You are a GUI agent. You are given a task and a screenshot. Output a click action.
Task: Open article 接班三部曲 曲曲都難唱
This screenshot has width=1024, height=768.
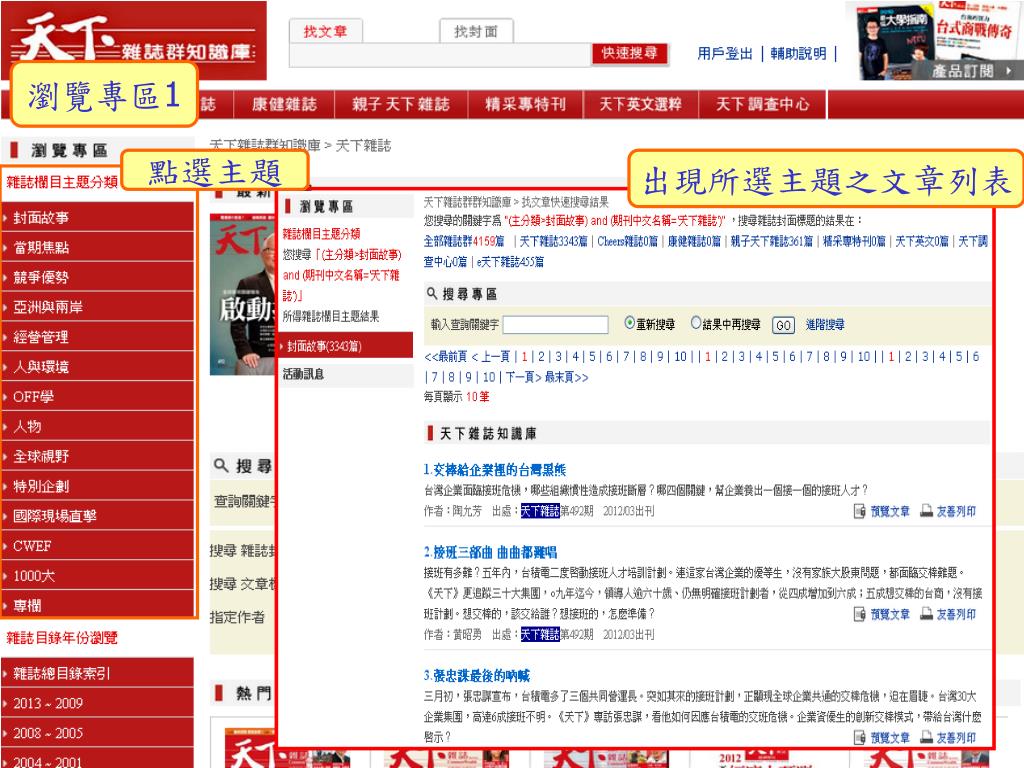[x=495, y=552]
